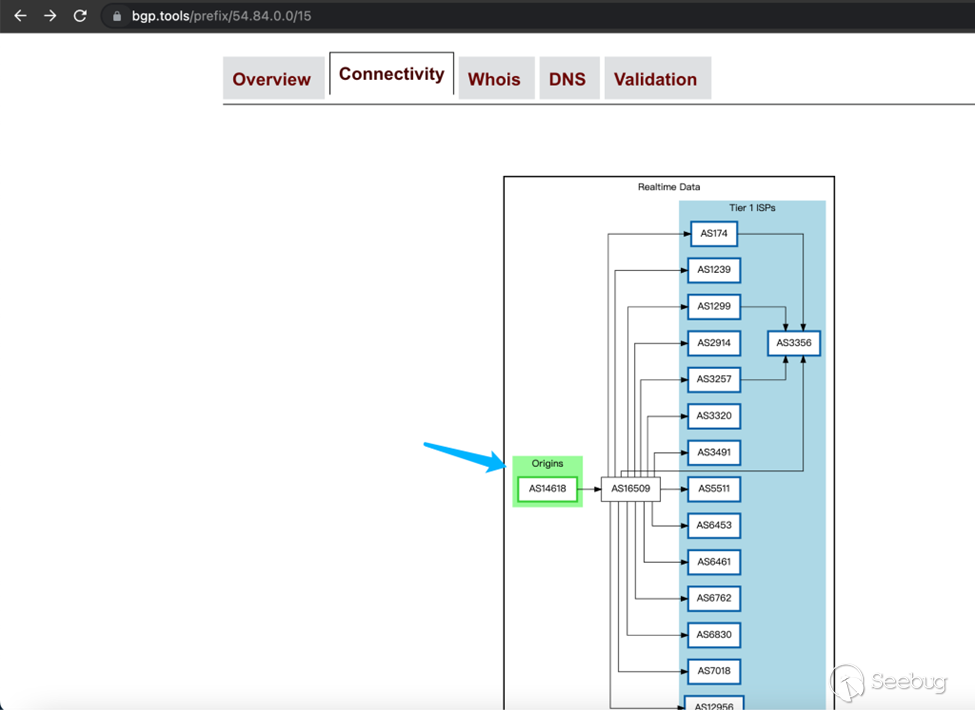Screen dimensions: 975x710
Task: Click the AS16509 node in the graph
Action: click(631, 489)
